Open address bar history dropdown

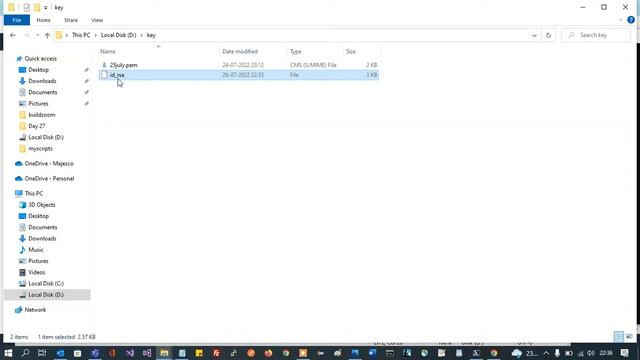(x=534, y=35)
